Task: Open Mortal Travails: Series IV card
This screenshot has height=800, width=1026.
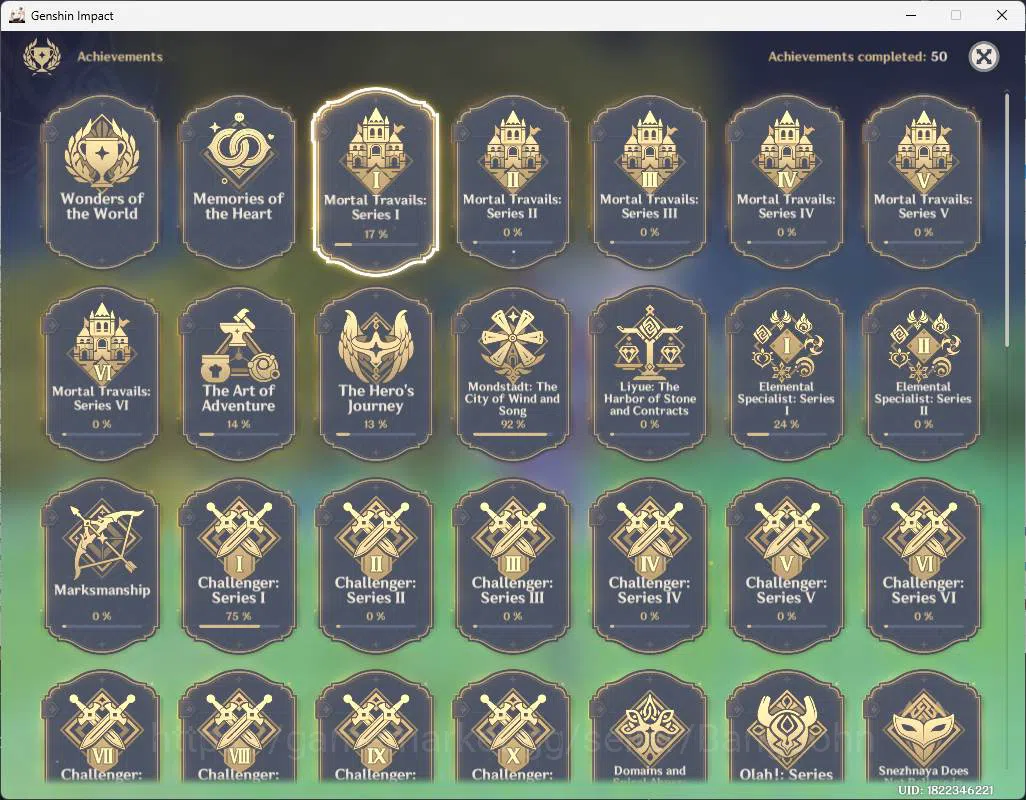Action: [786, 182]
